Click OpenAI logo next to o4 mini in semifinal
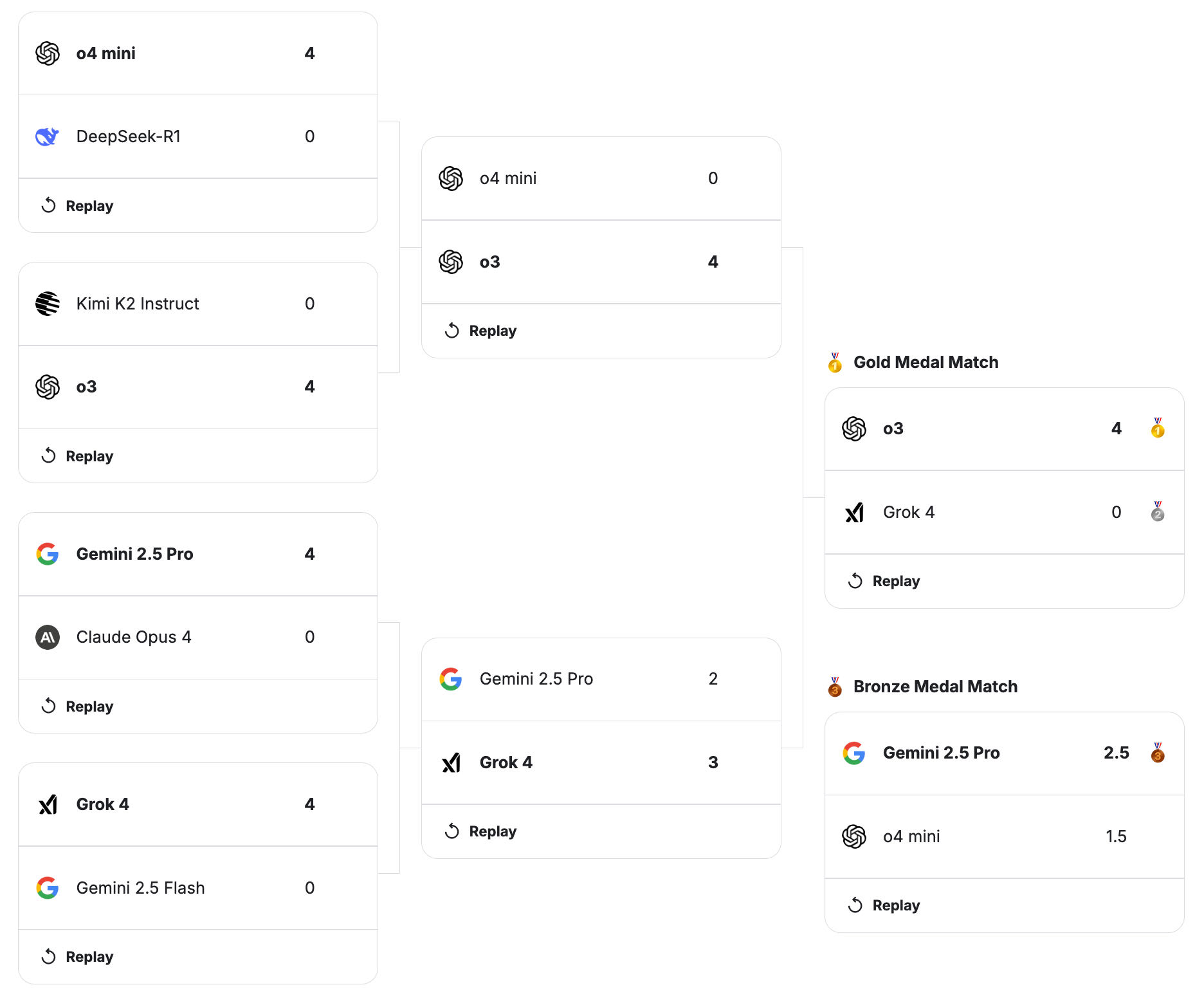The height and width of the screenshot is (996, 1204). pyautogui.click(x=451, y=178)
